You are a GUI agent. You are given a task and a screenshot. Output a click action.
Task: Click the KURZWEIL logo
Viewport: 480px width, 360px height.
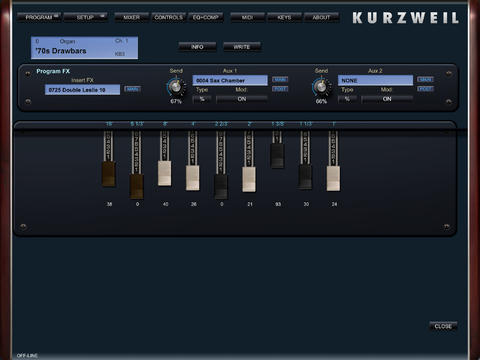pos(406,18)
